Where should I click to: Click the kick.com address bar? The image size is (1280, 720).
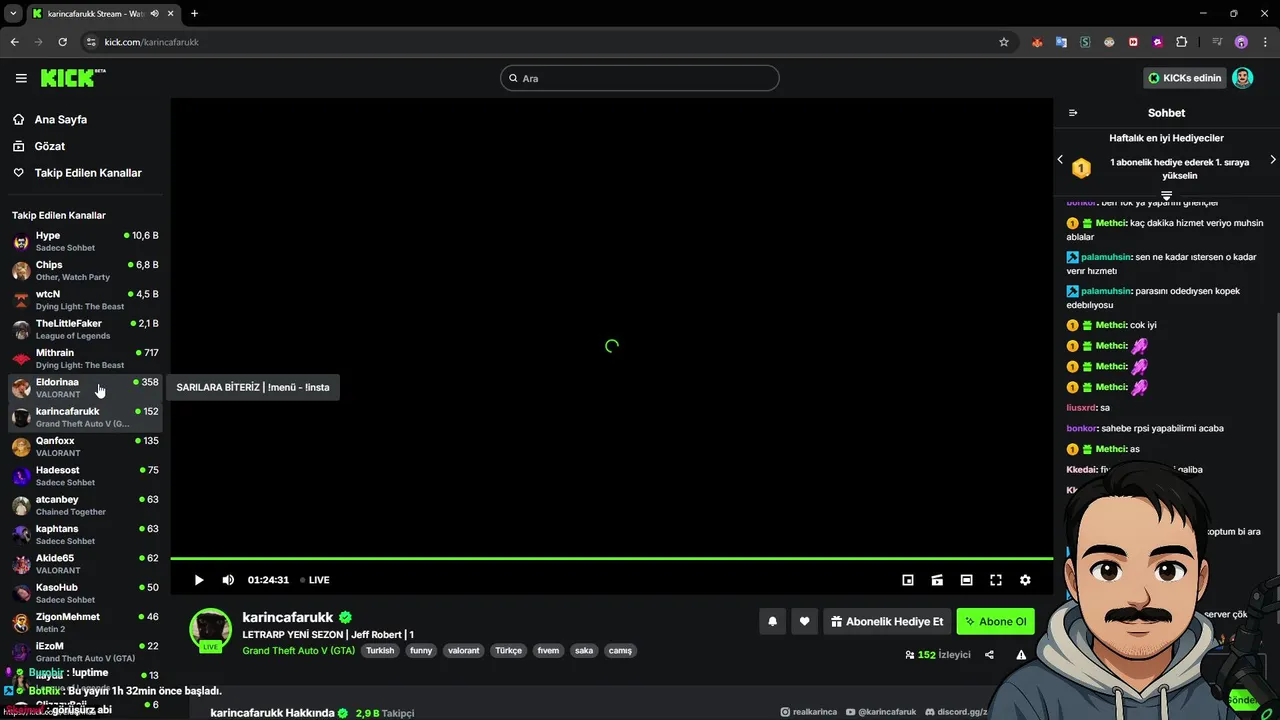point(550,42)
